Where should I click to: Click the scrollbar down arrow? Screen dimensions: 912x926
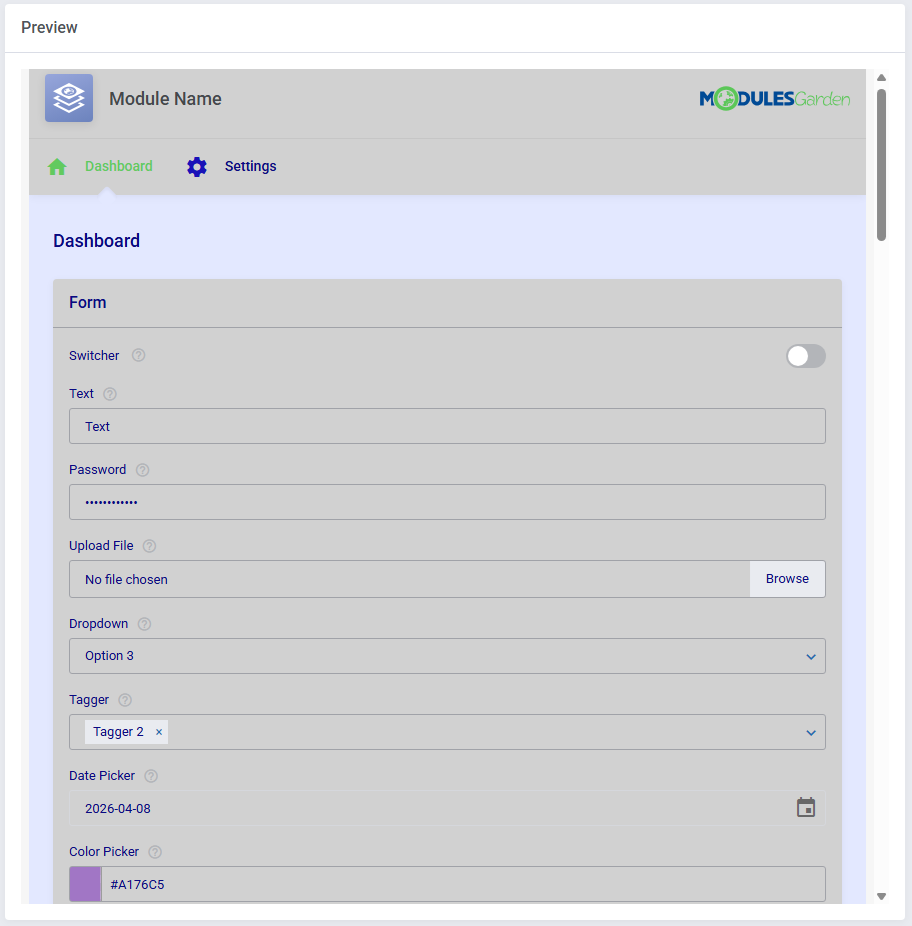pos(881,896)
